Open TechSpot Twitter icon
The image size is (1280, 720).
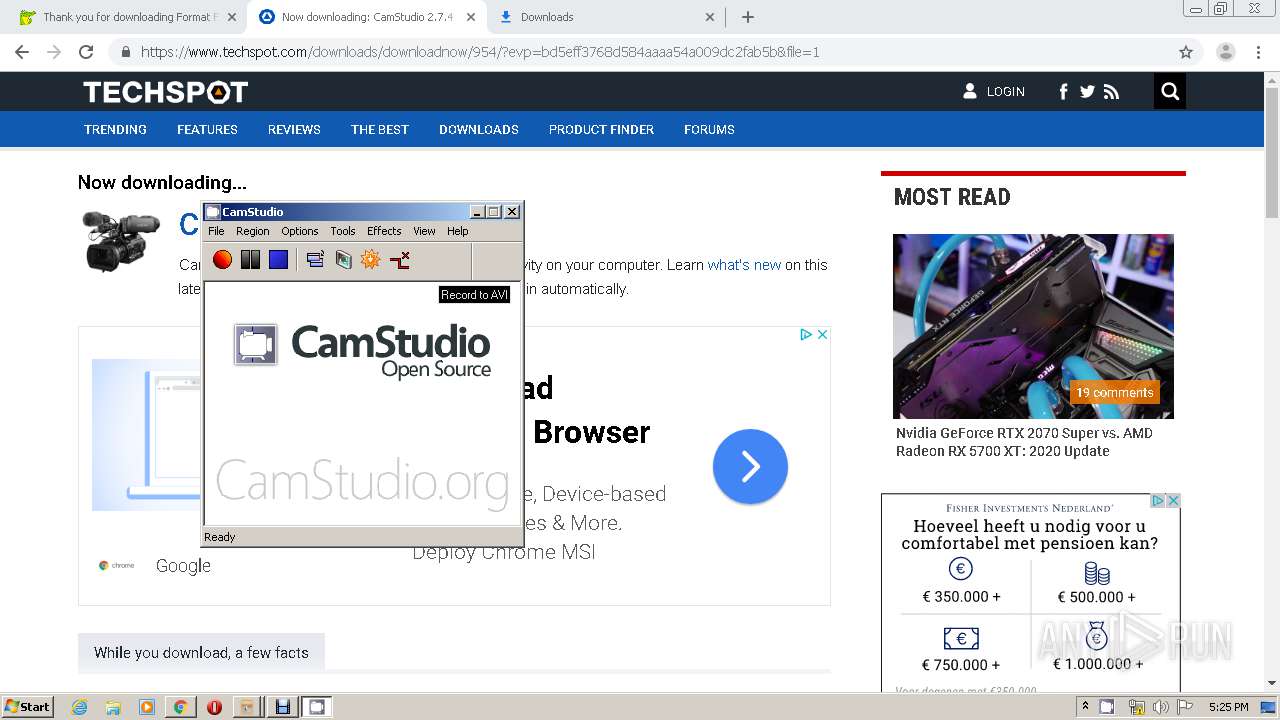[1087, 92]
